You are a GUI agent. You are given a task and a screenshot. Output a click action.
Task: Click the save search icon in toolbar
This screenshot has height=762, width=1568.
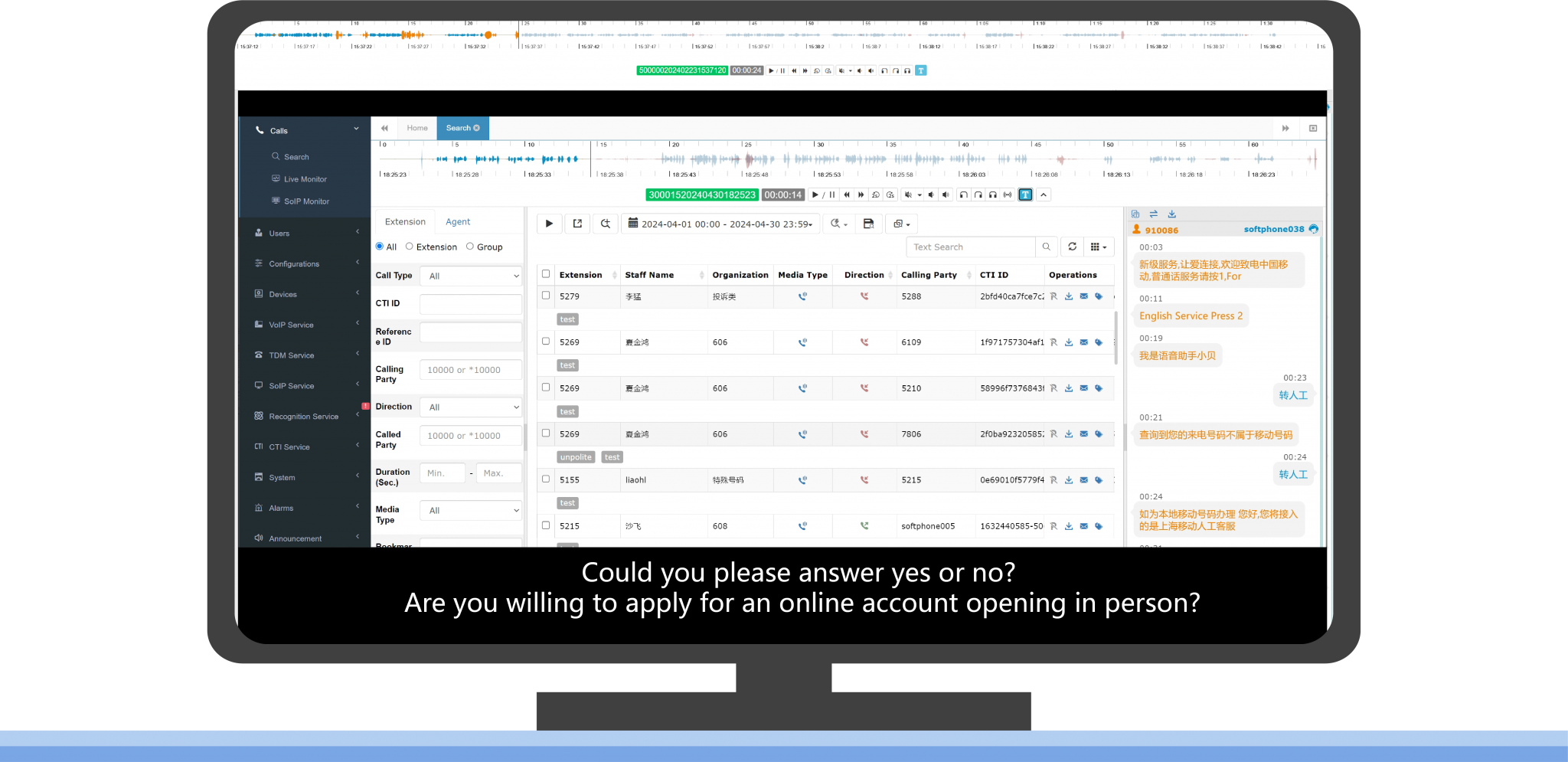pyautogui.click(x=868, y=224)
